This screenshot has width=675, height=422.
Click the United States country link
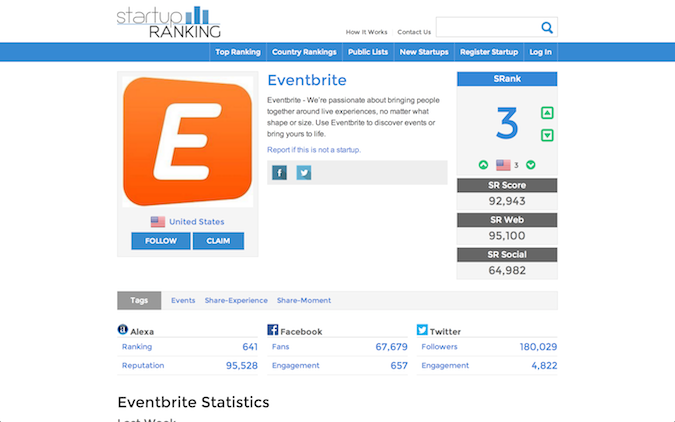click(x=196, y=222)
